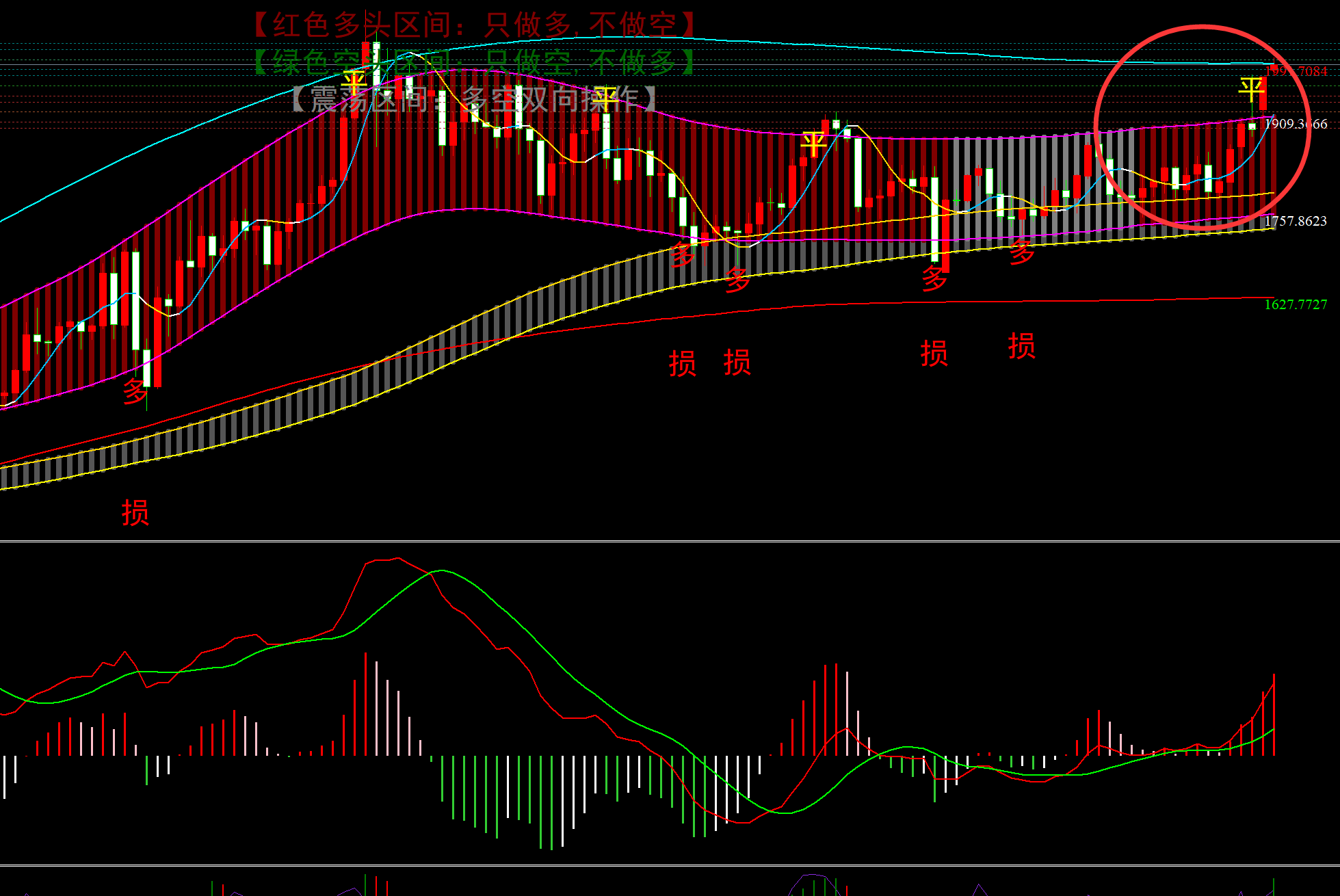Click the divider between price and MACD panes
Image resolution: width=1340 pixels, height=896 pixels.
(670, 541)
